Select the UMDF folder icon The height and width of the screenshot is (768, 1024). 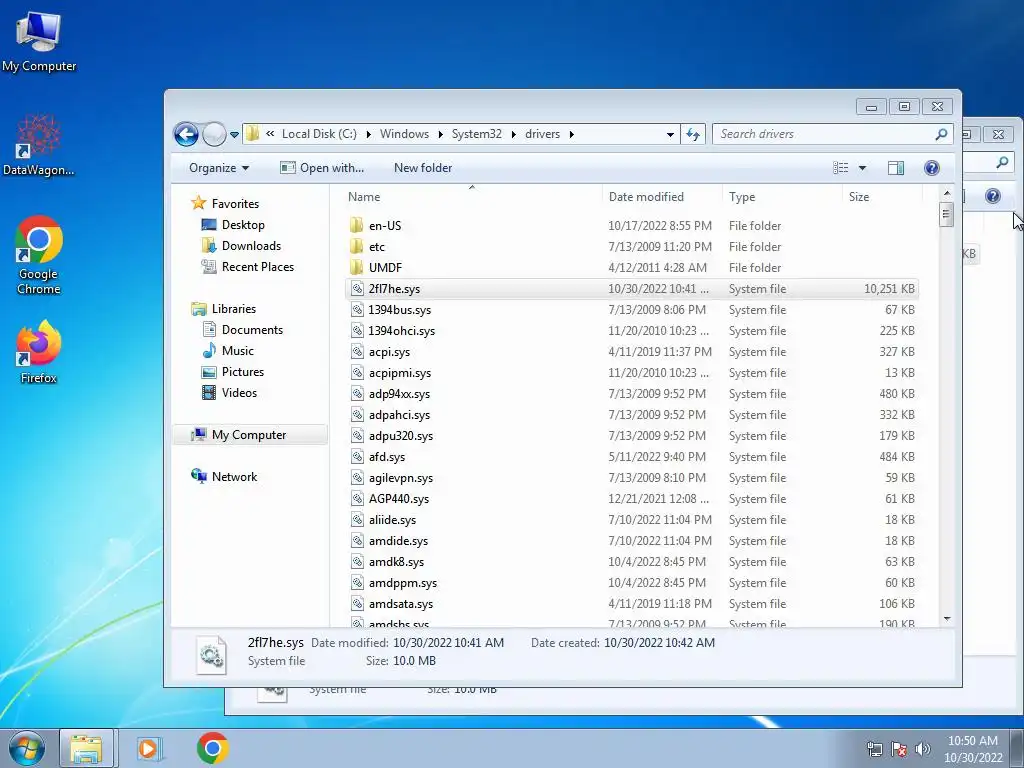(357, 268)
